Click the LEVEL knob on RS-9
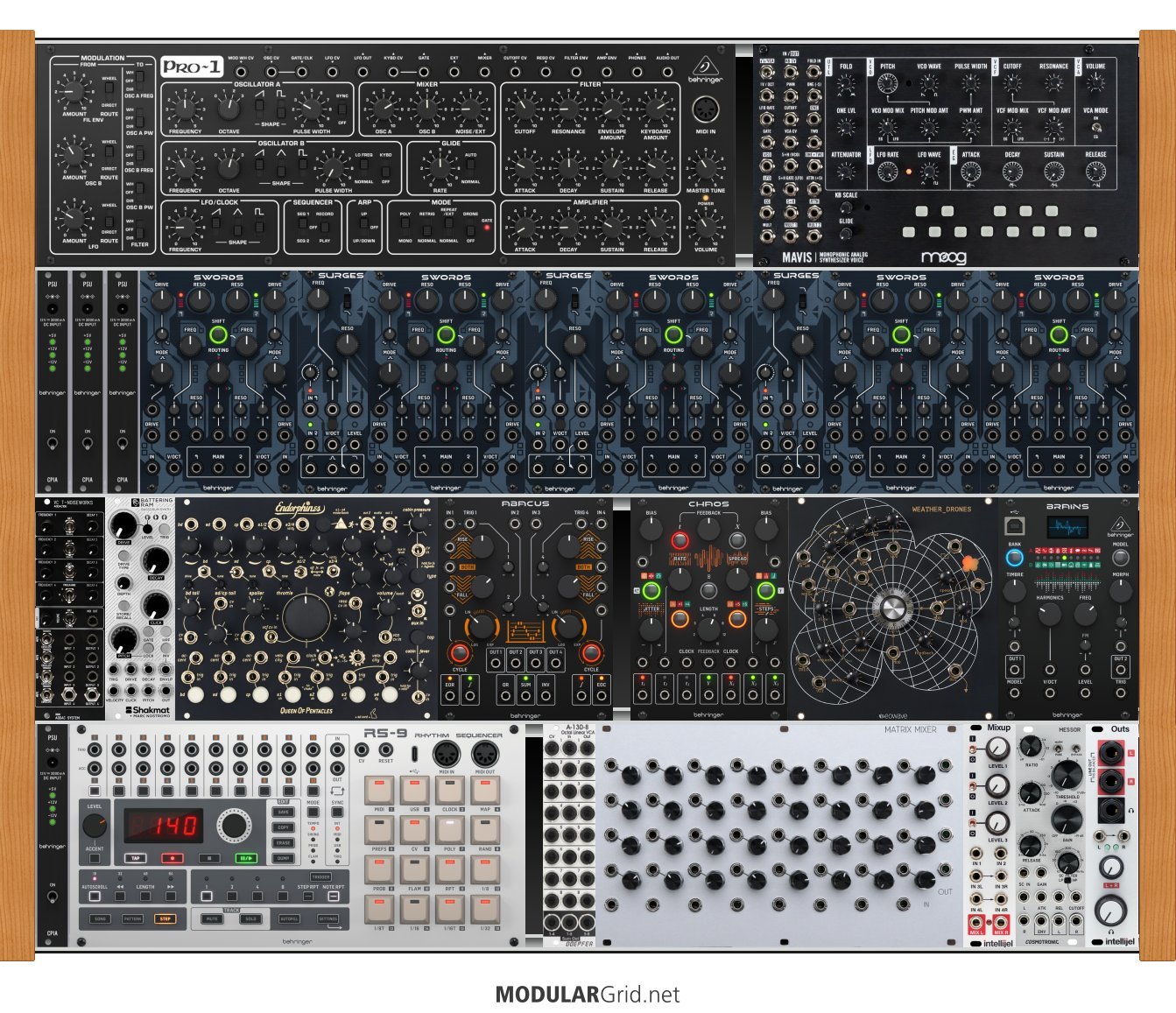The height and width of the screenshot is (1013, 1176). (x=95, y=825)
